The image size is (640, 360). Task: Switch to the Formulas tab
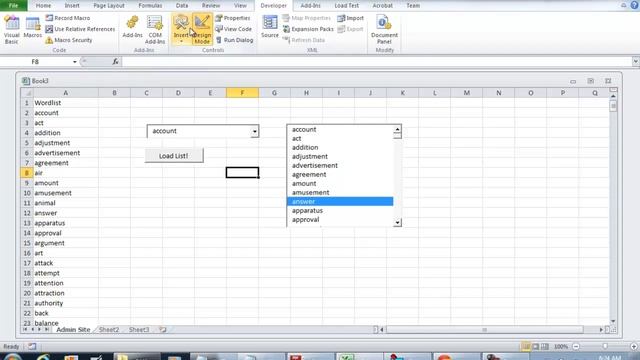pyautogui.click(x=150, y=5)
